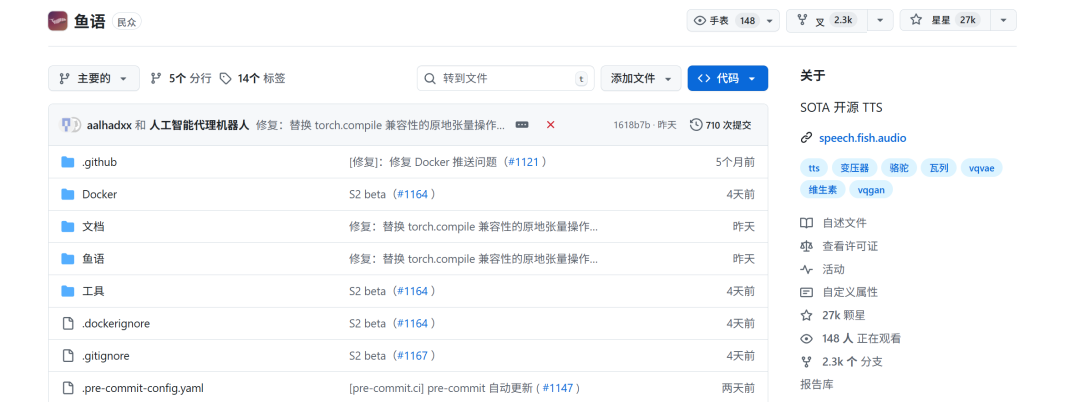Open the commit message ellipsis button
The width and height of the screenshot is (1080, 402).
pyautogui.click(x=521, y=125)
